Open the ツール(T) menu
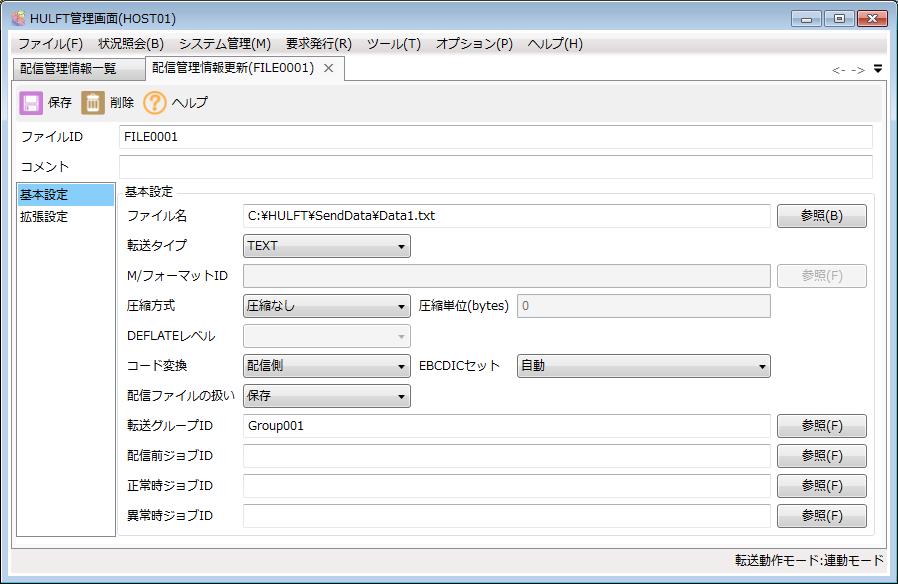The width and height of the screenshot is (898, 584). click(393, 44)
